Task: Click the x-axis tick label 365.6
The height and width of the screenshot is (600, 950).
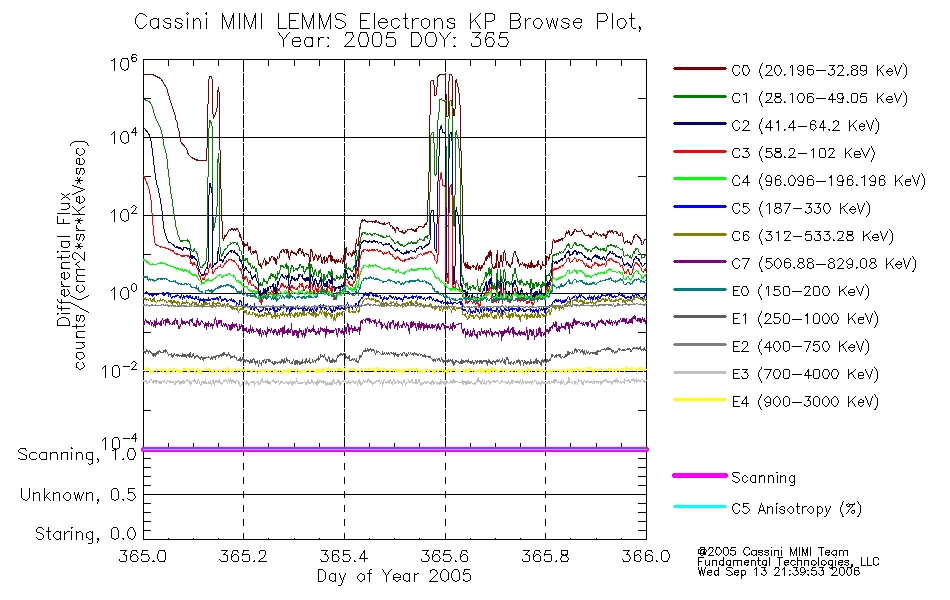Action: point(445,556)
